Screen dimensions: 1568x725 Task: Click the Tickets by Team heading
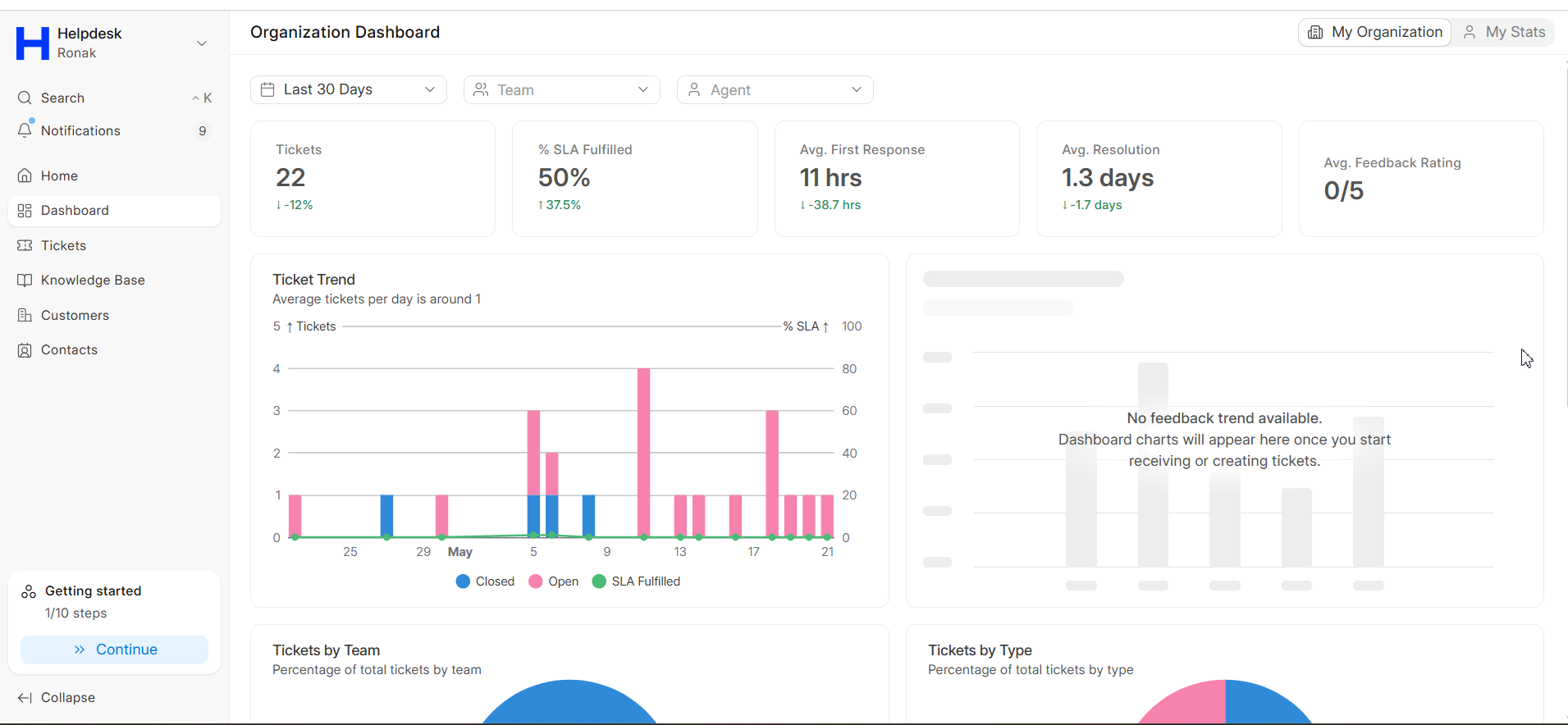pos(327,650)
